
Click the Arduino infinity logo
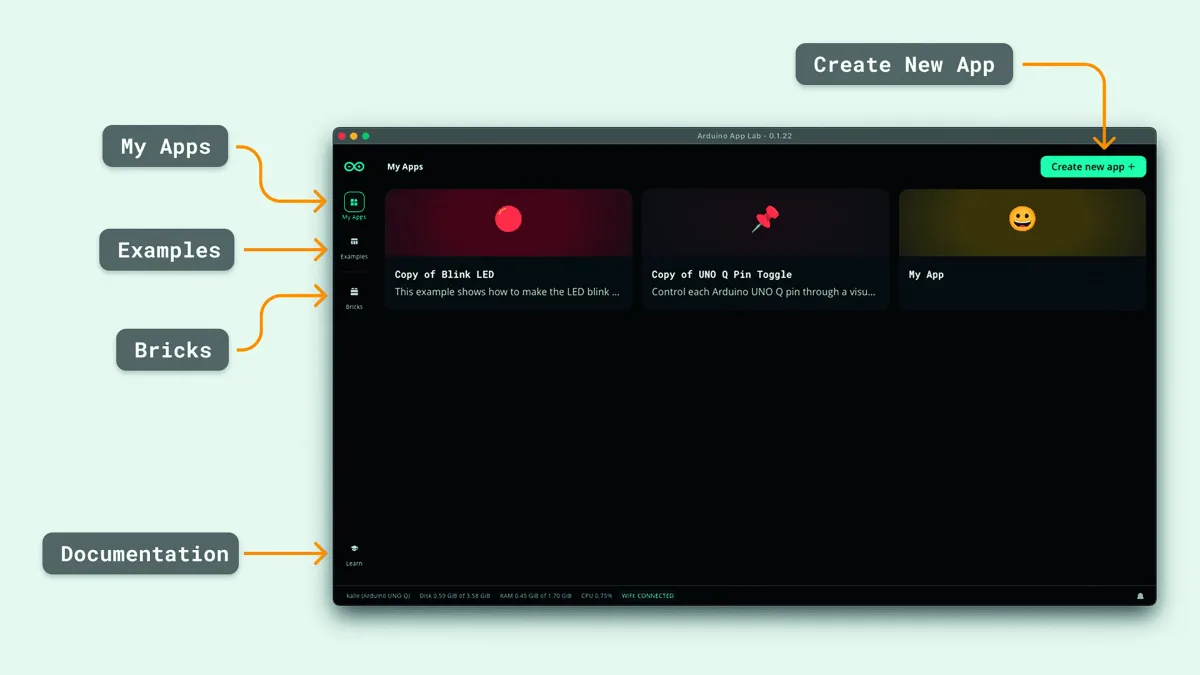point(354,166)
